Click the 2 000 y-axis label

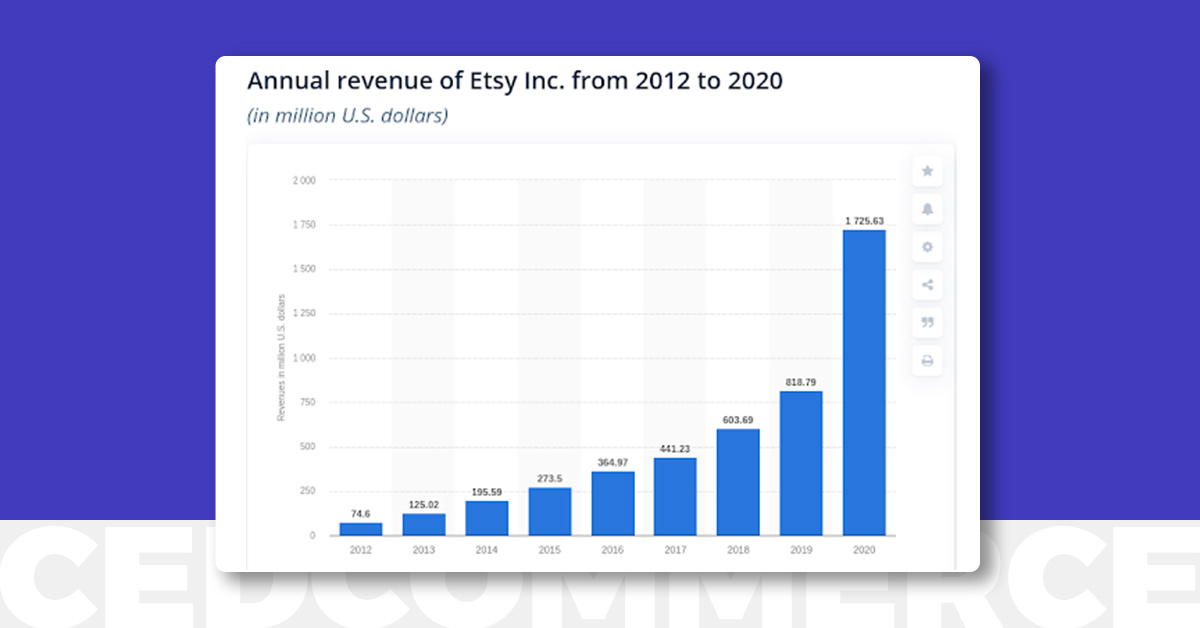[304, 181]
